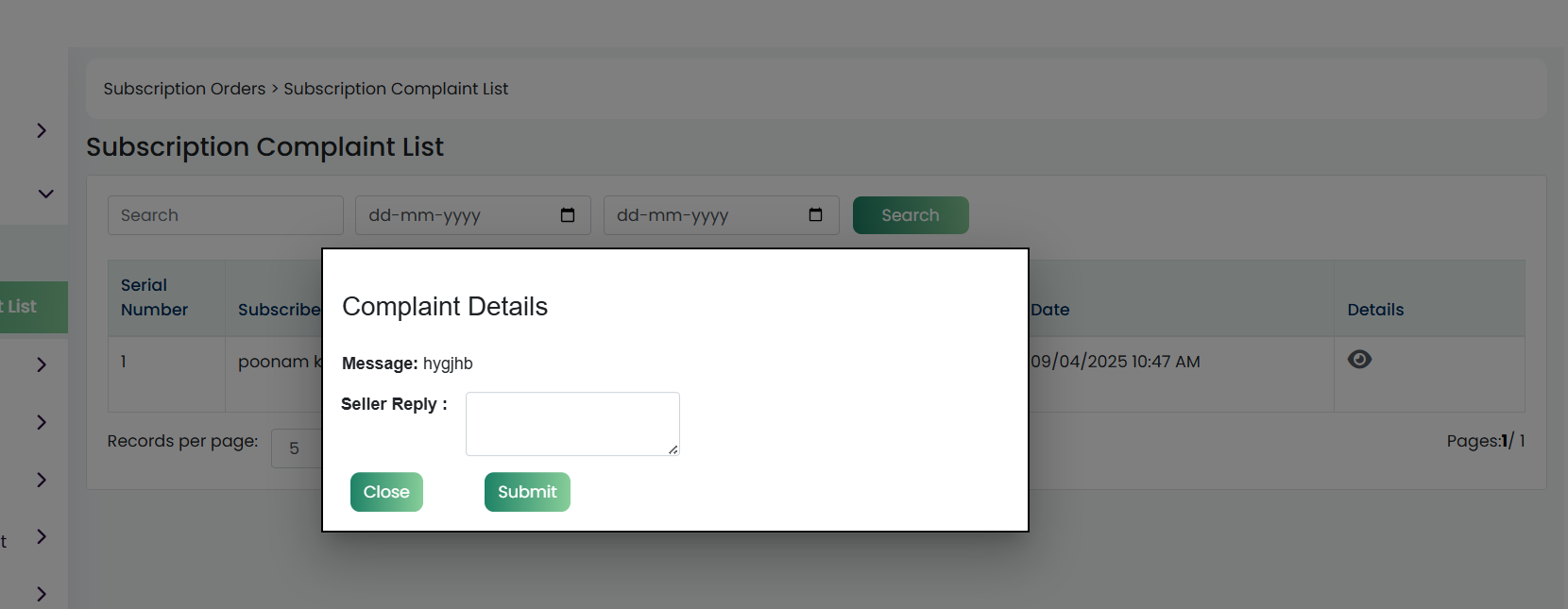This screenshot has height=609, width=1568.
Task: Click the Details column header
Action: pos(1375,310)
